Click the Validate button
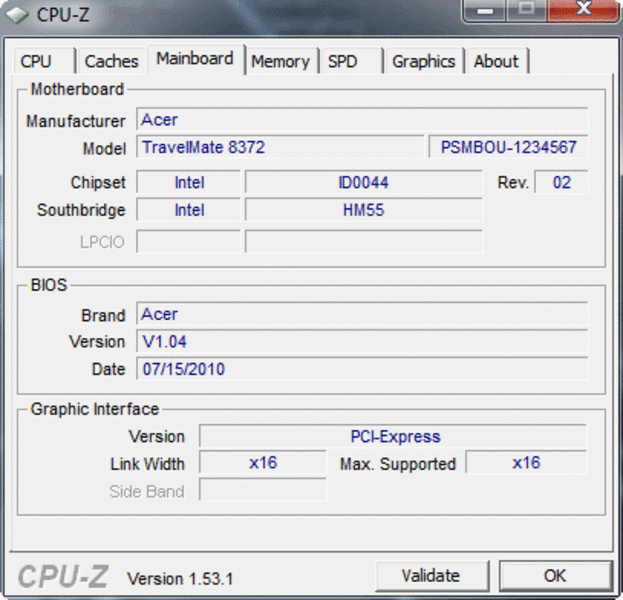The image size is (623, 600). [x=431, y=576]
